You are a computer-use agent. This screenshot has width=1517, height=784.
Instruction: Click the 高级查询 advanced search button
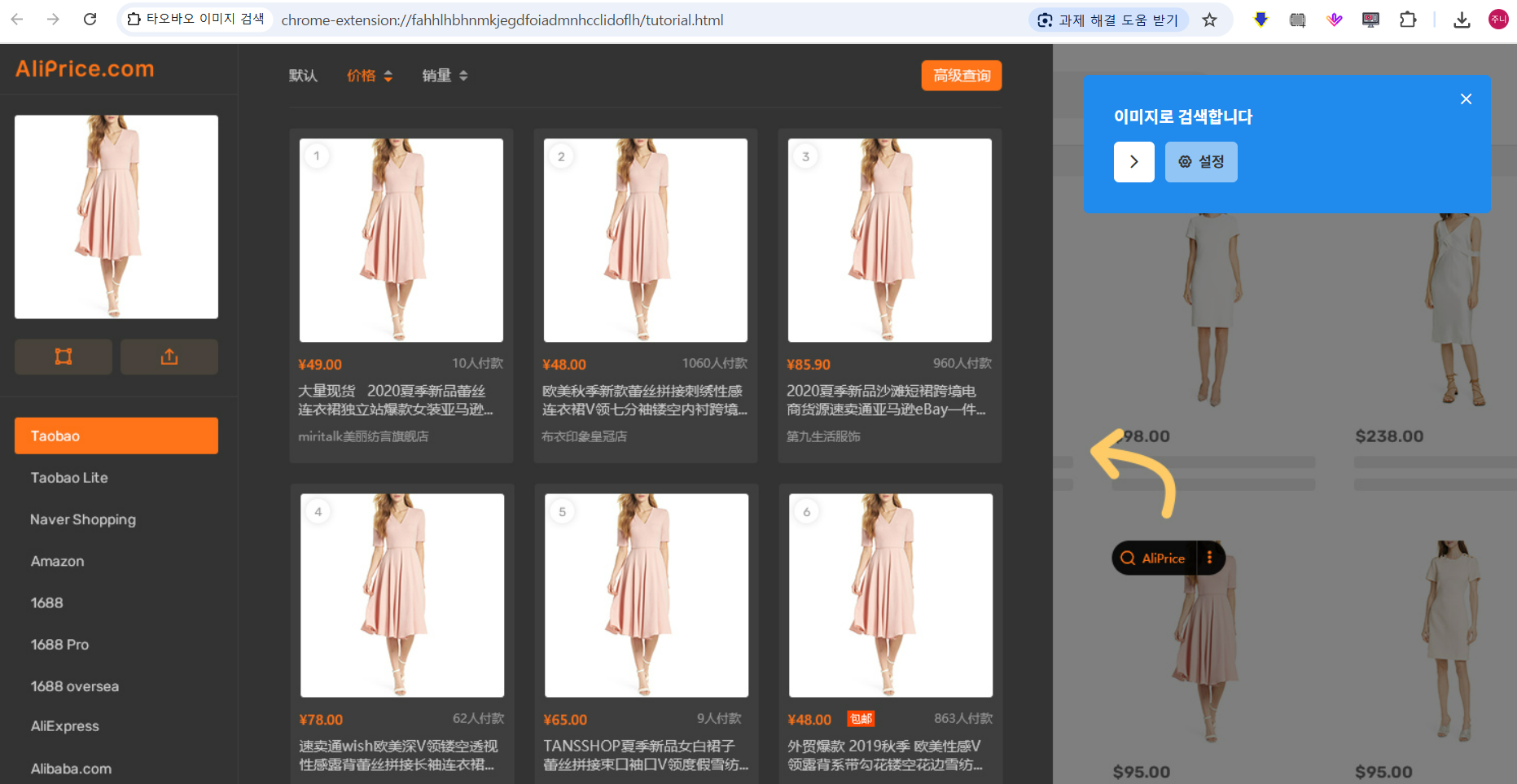click(962, 76)
